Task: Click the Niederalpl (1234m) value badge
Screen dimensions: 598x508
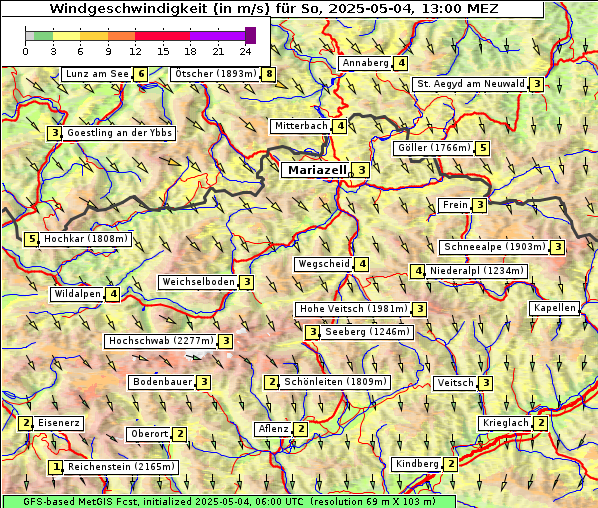Action: pyautogui.click(x=418, y=271)
